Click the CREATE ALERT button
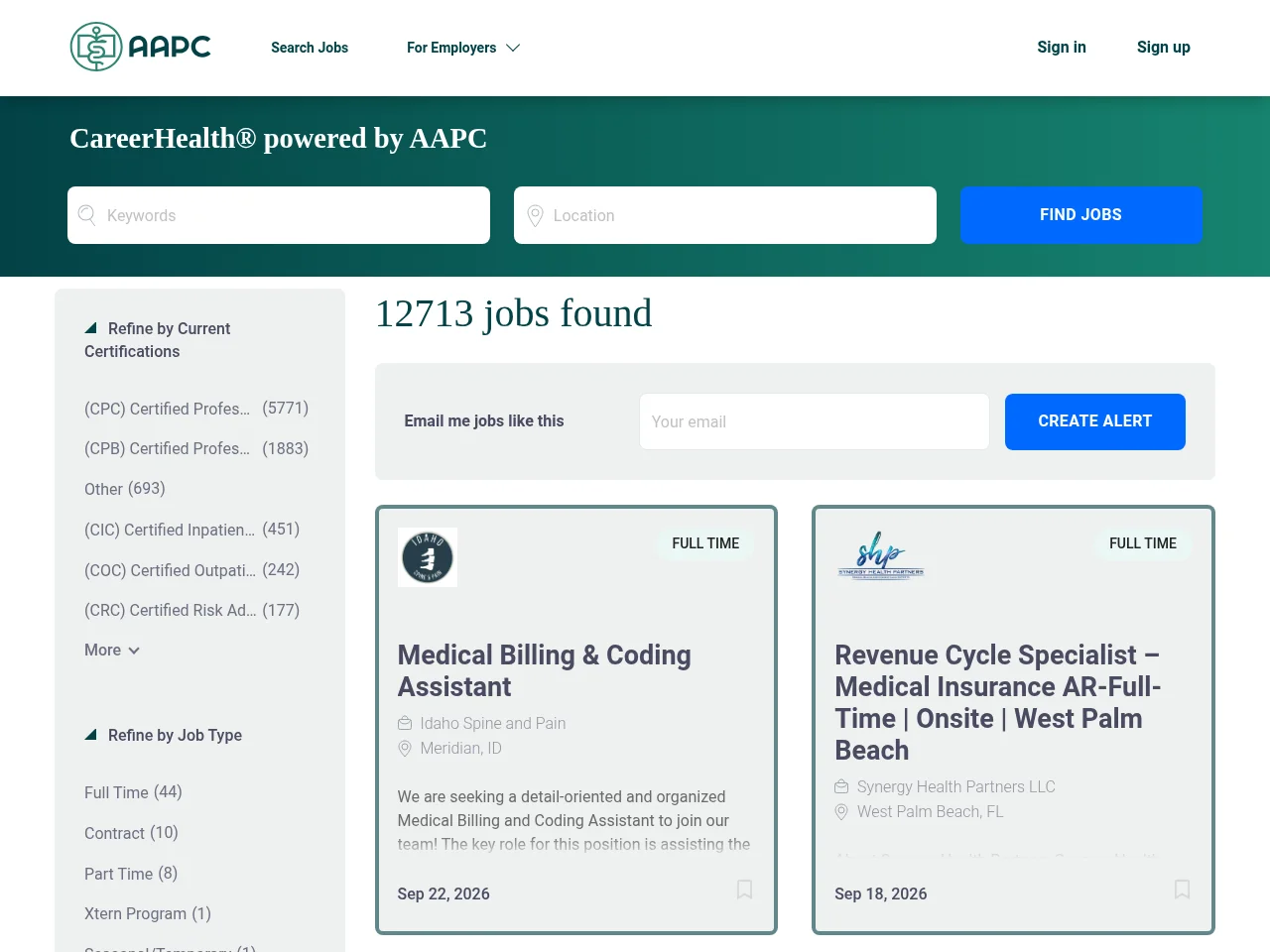Screen dimensions: 1270x952 (1095, 421)
